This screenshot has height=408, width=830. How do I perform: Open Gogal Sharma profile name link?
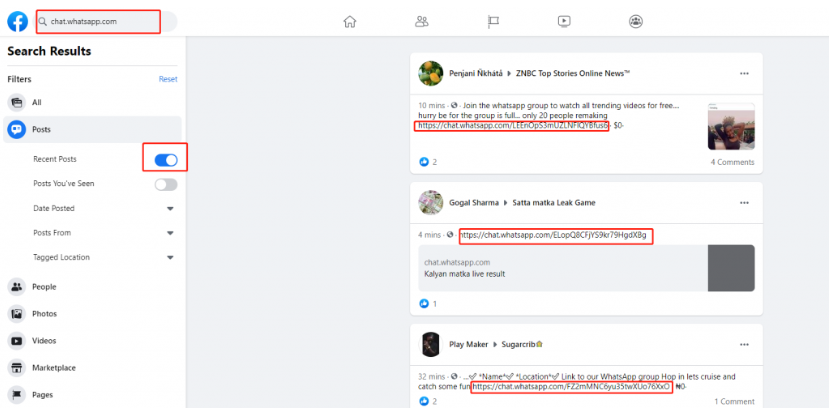coord(474,203)
